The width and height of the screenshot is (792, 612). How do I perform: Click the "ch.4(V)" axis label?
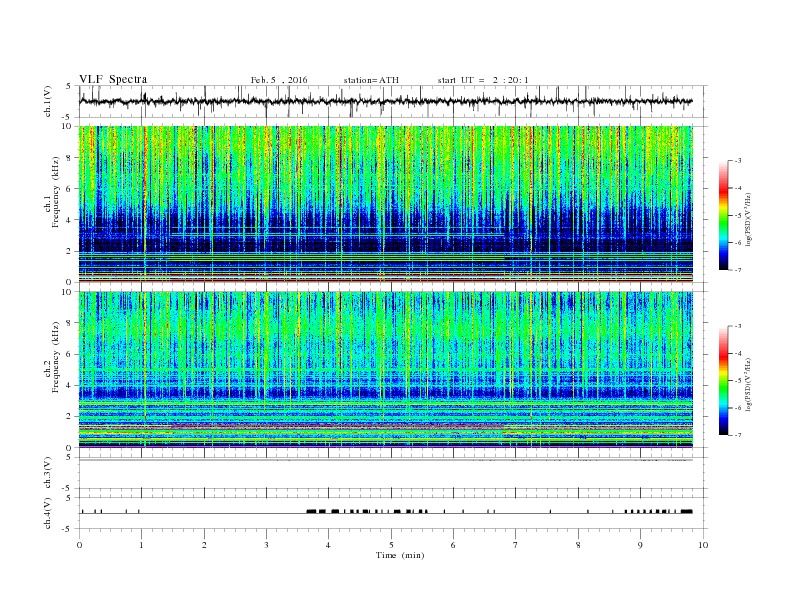click(48, 513)
